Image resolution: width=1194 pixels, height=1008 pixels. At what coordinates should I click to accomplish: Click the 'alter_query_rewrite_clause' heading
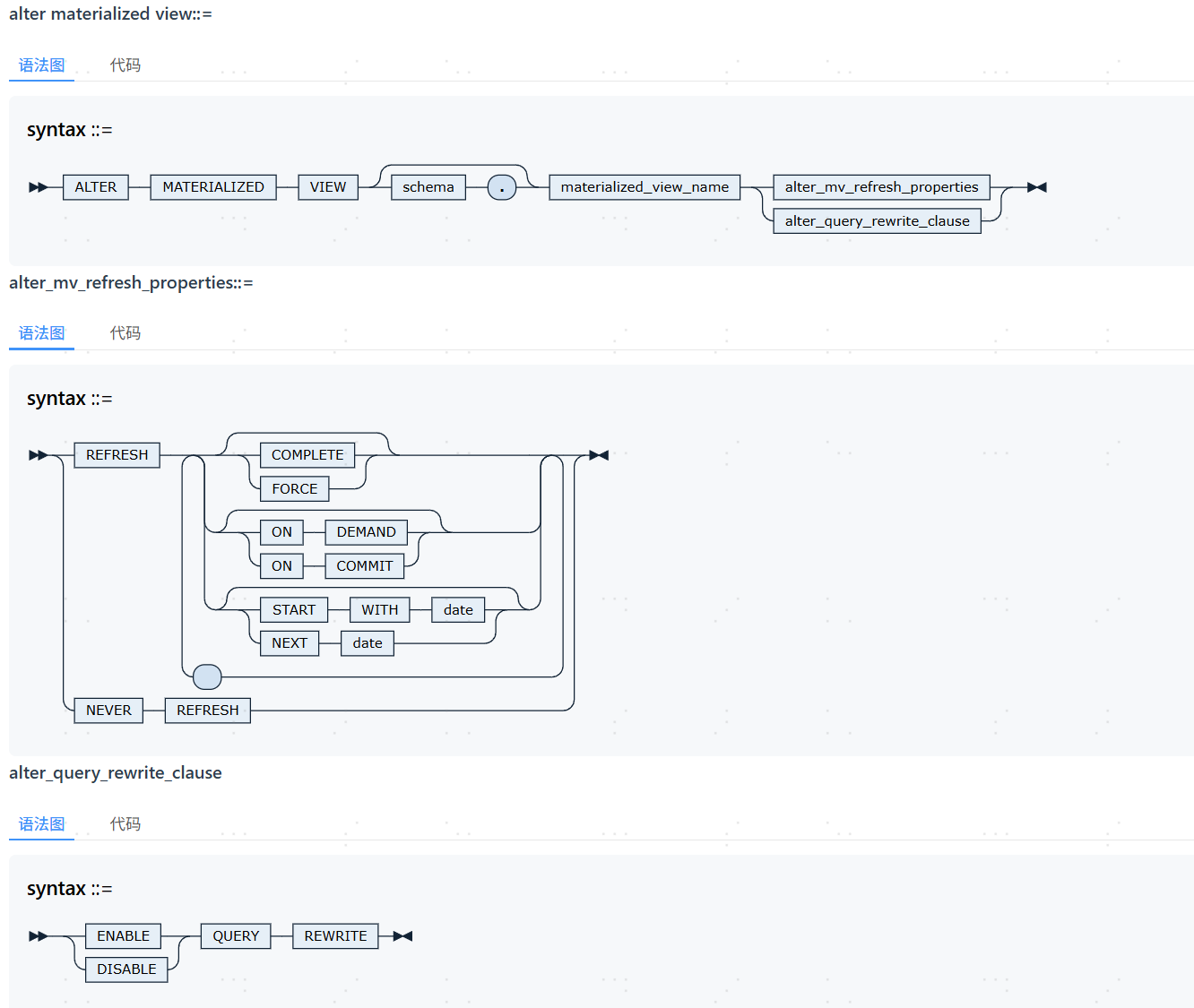click(116, 773)
